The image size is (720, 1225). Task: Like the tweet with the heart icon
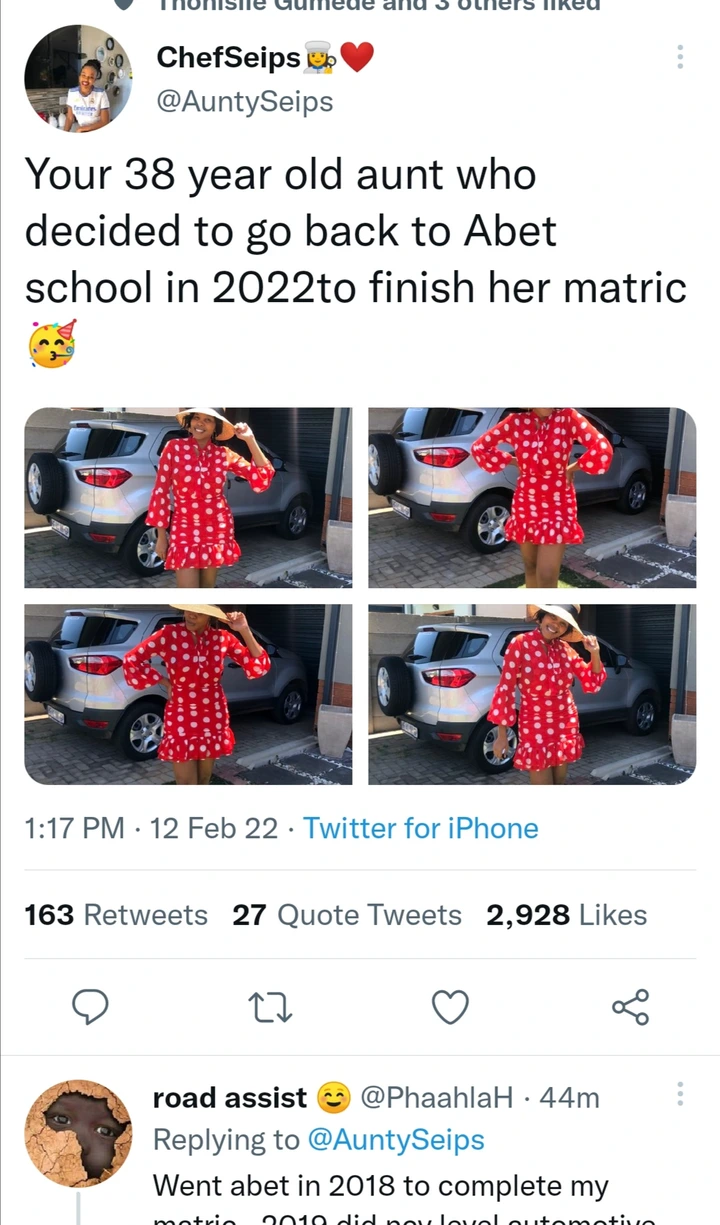tap(450, 1007)
